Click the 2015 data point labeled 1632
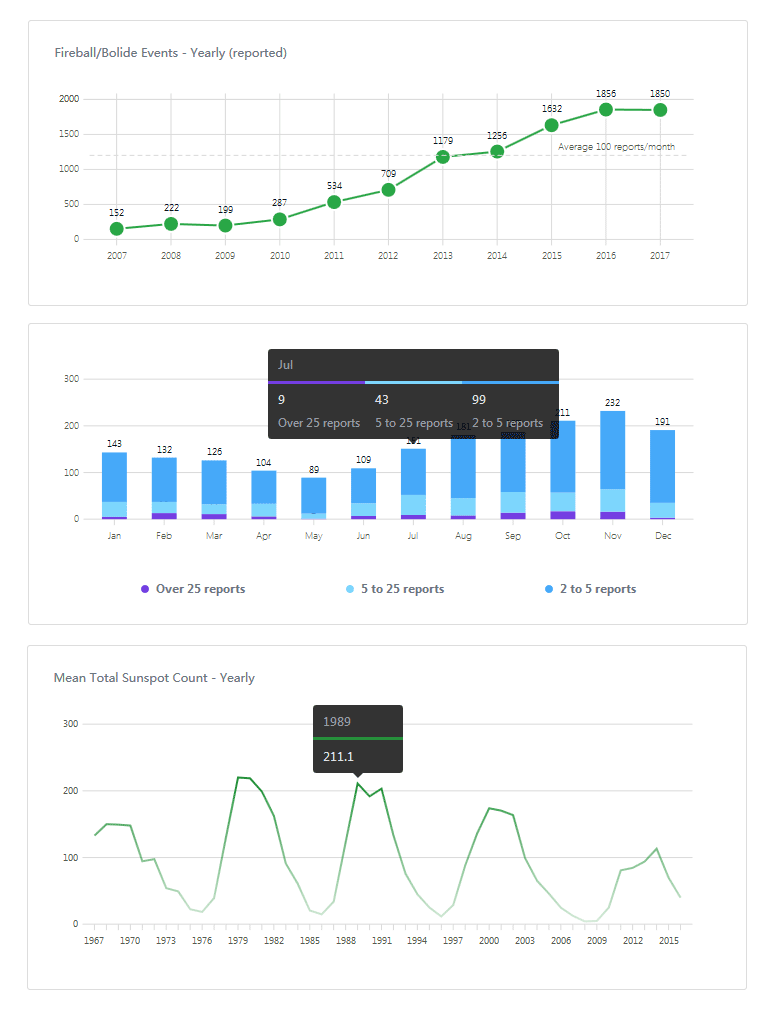Image resolution: width=776 pixels, height=1014 pixels. coord(551,125)
